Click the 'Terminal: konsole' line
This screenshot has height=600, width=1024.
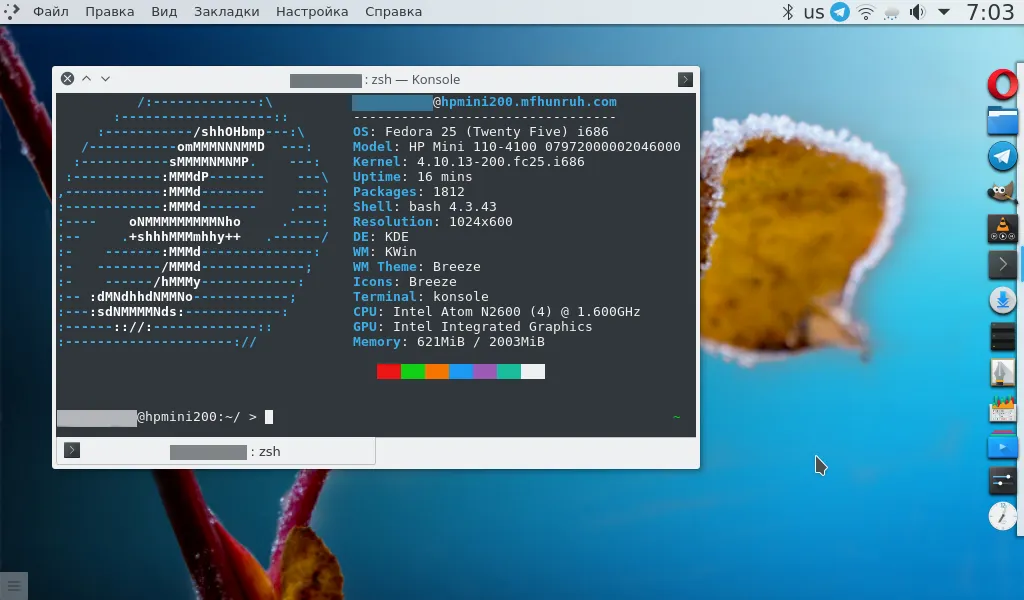coord(421,297)
